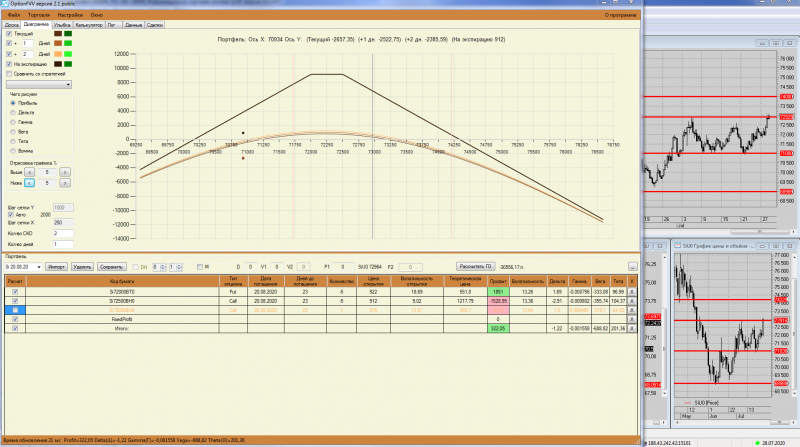Select the Дельта radio option
This screenshot has width=800, height=447.
click(13, 113)
